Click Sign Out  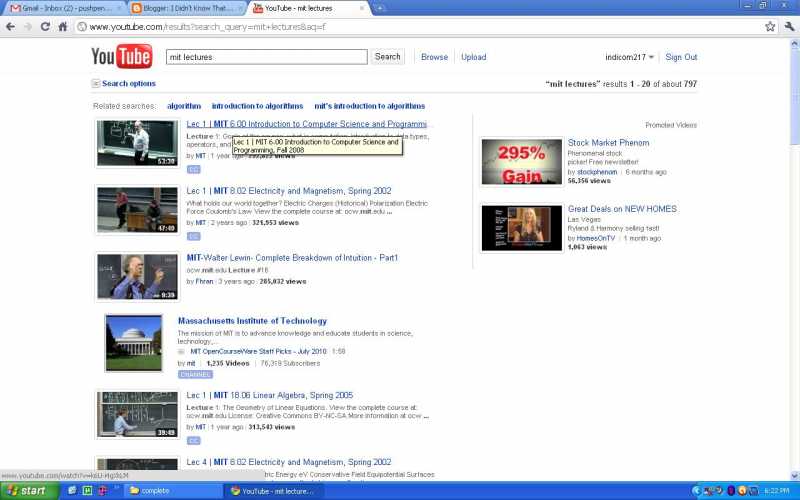click(x=681, y=57)
